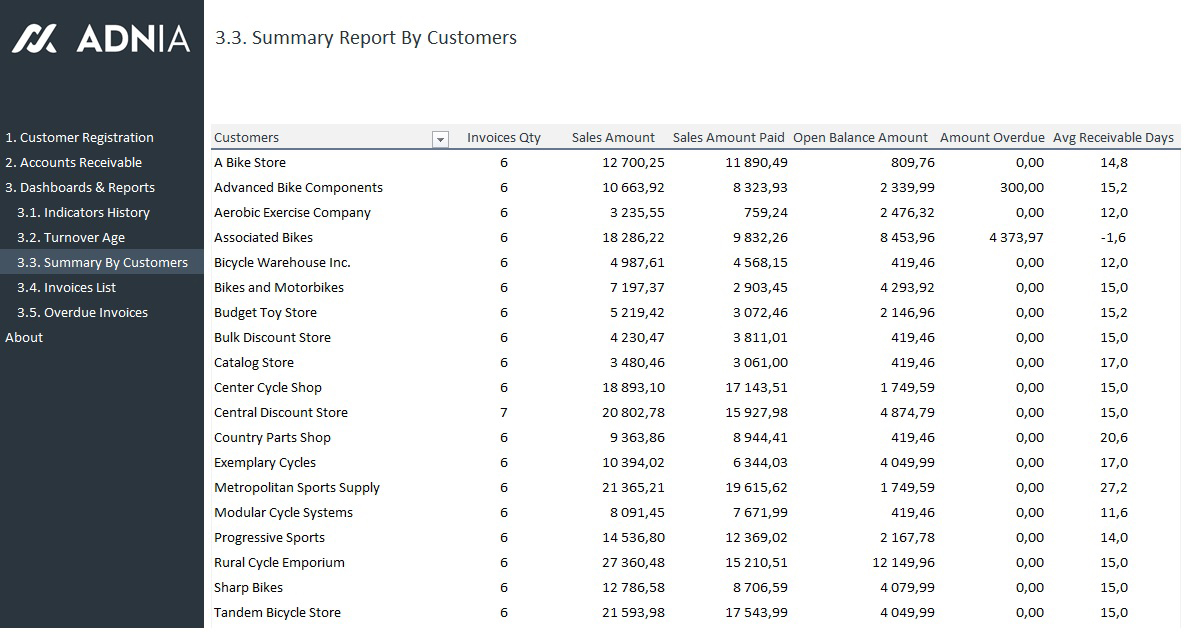
Task: Navigate to Turnover Age report
Action: coord(71,238)
